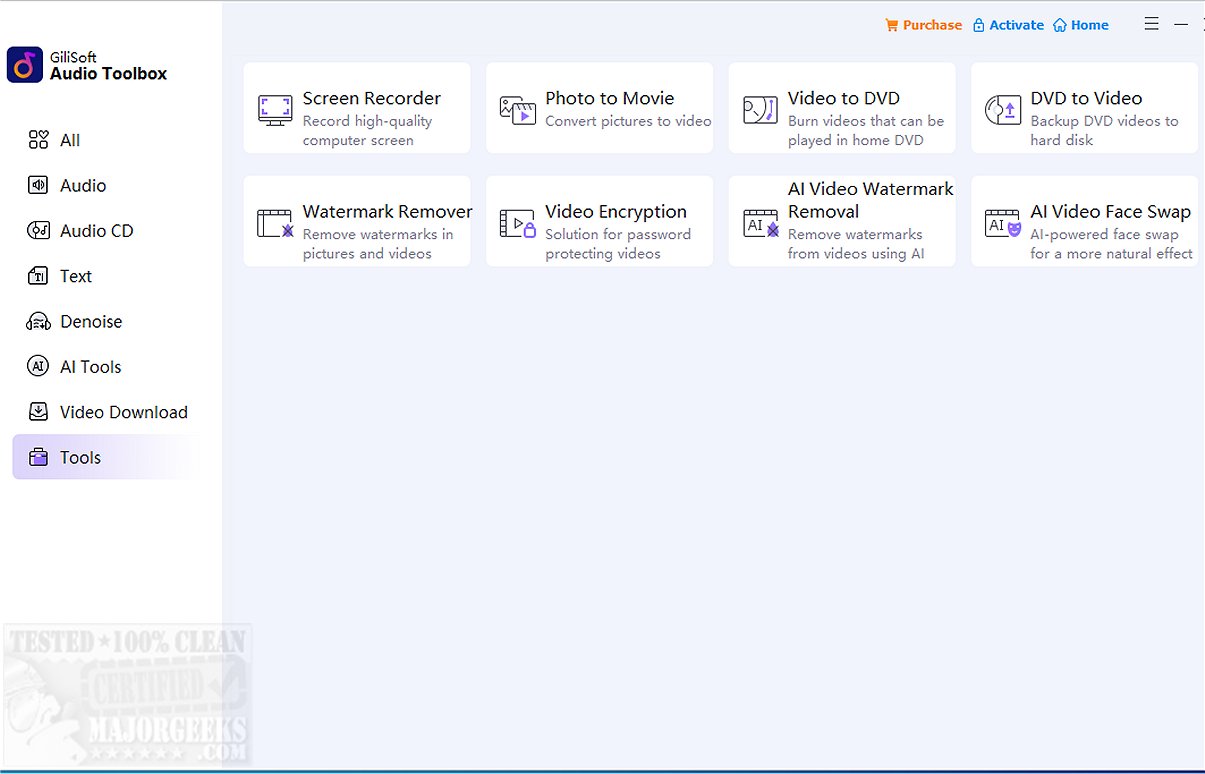Click the Purchase link text
The height and width of the screenshot is (774, 1205).
[932, 25]
